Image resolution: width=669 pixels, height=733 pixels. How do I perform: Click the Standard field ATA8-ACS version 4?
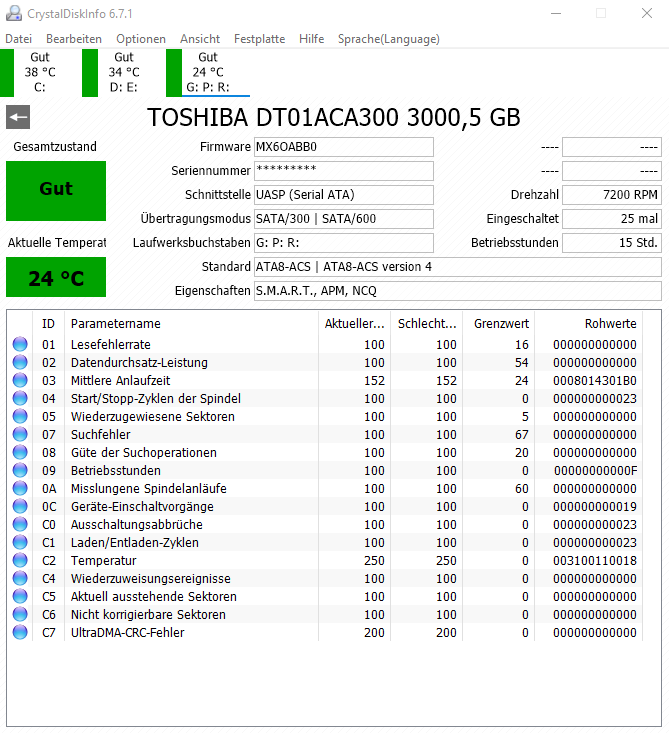458,267
